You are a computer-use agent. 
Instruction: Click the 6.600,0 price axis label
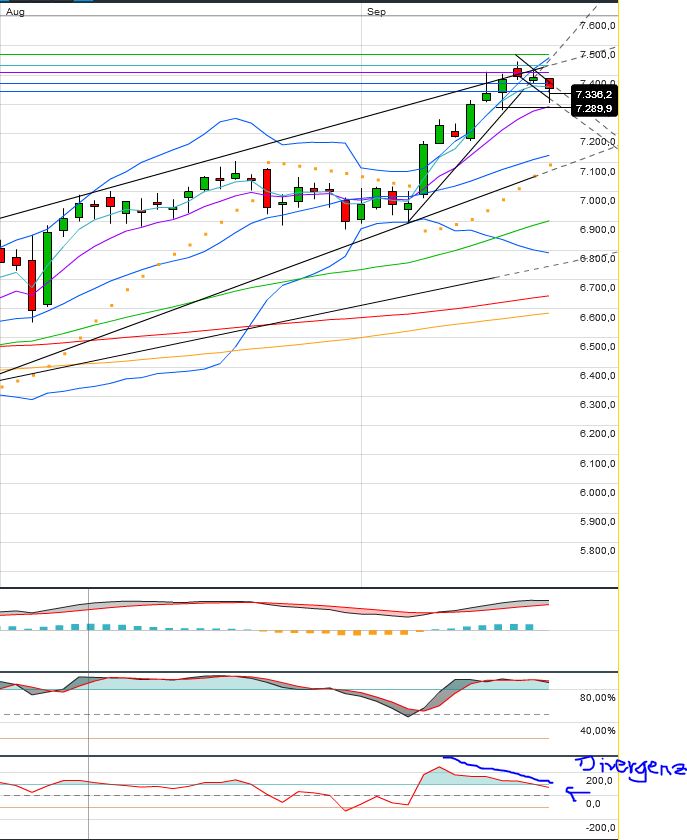598,317
